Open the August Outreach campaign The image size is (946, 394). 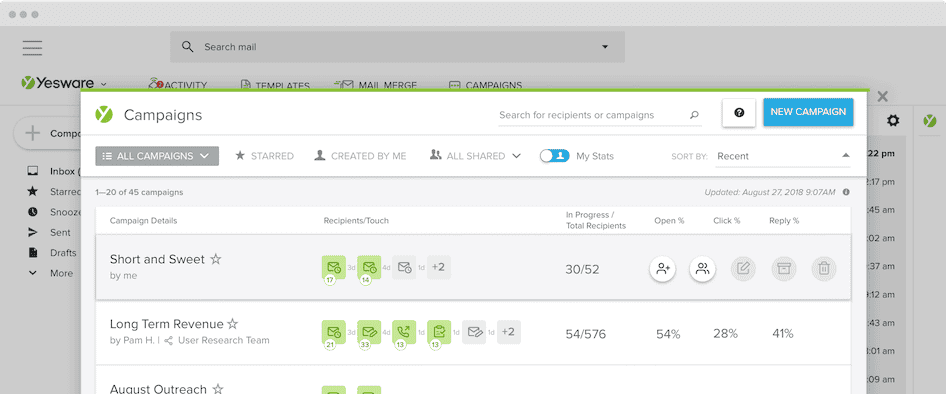pyautogui.click(x=158, y=389)
